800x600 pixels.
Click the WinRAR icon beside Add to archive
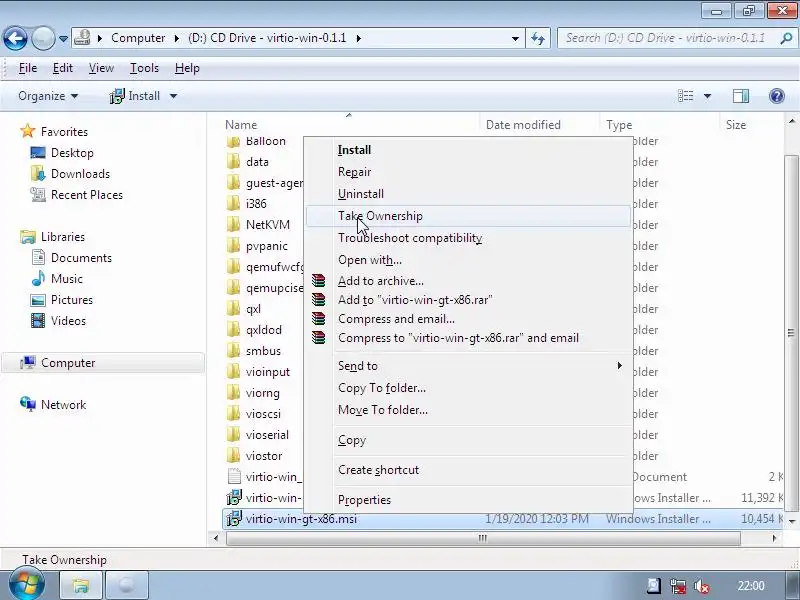coord(318,280)
